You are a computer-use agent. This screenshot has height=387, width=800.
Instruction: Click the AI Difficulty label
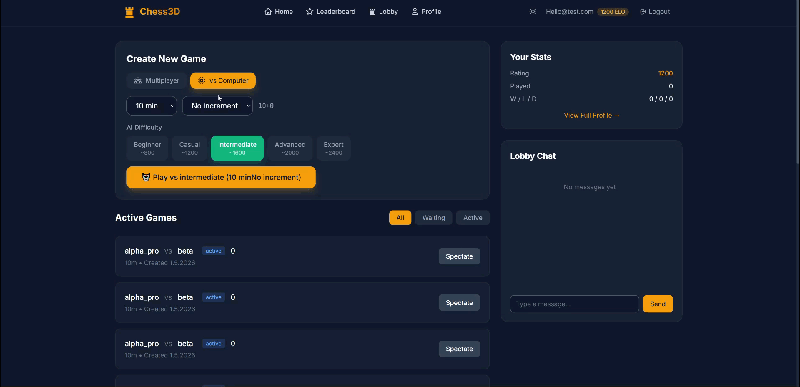[144, 127]
